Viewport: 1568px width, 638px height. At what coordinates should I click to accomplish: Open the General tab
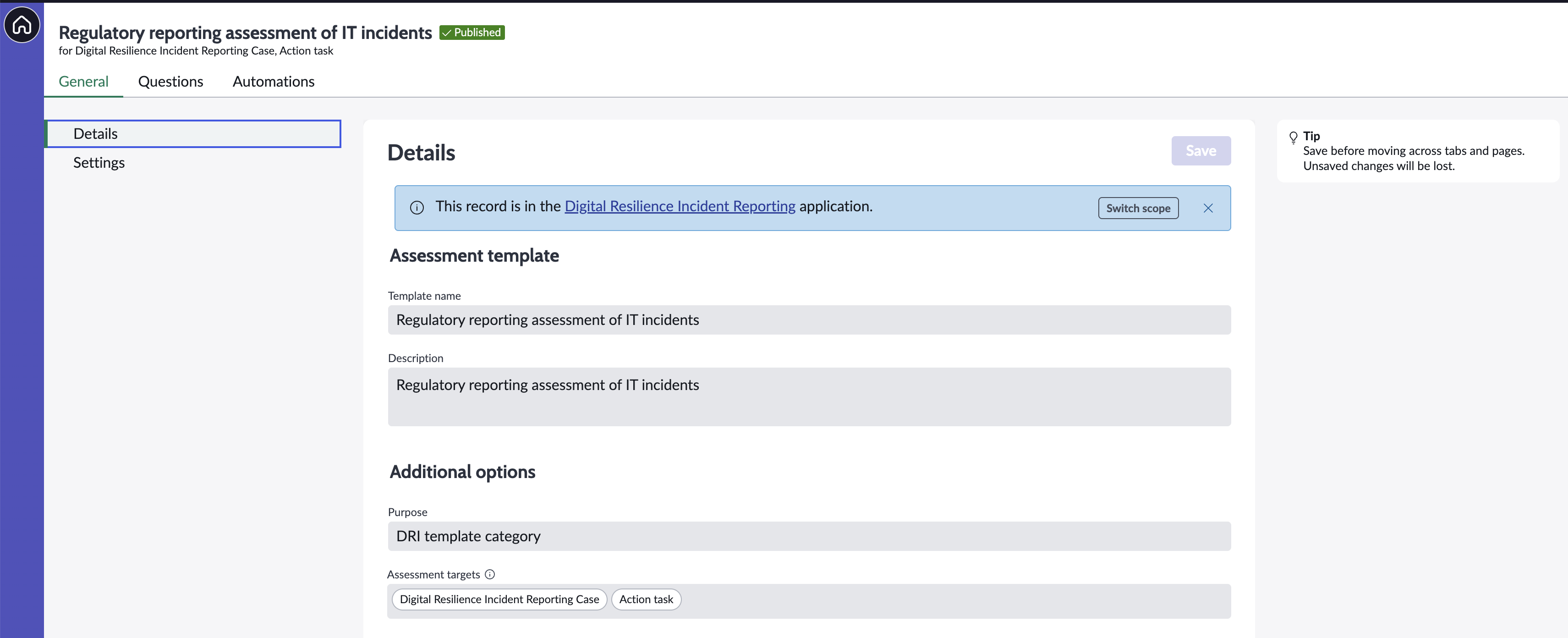(83, 82)
